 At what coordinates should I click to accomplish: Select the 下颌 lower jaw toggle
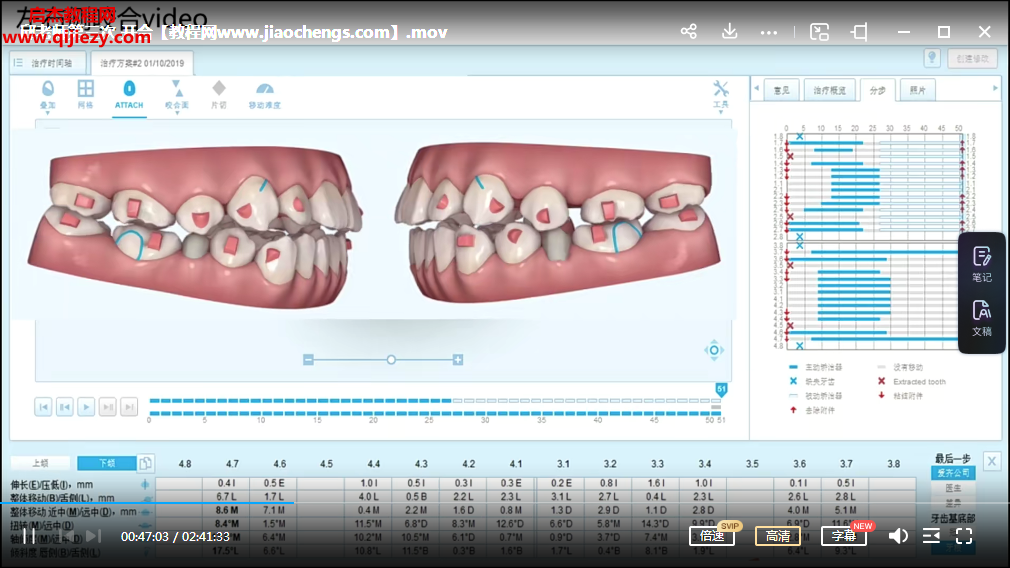(x=107, y=463)
